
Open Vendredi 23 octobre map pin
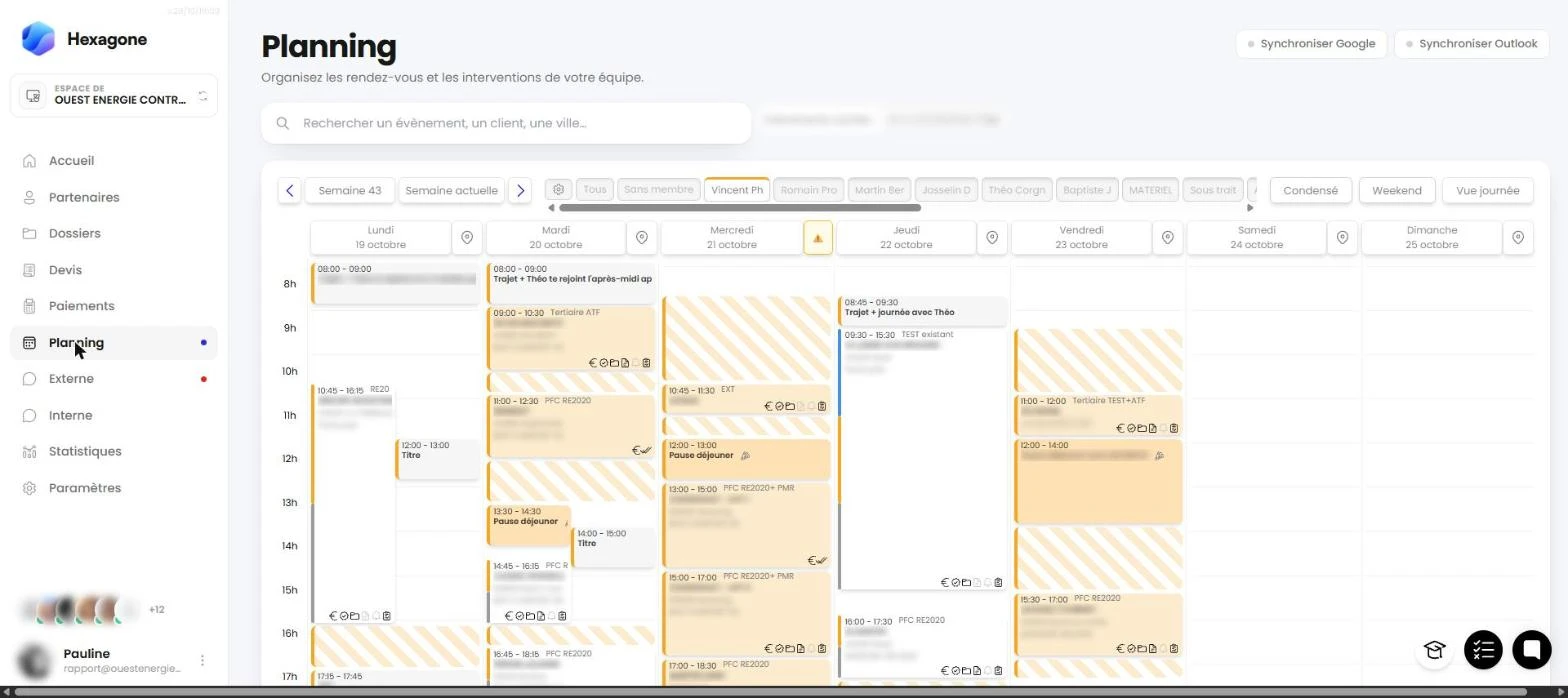pos(1168,238)
